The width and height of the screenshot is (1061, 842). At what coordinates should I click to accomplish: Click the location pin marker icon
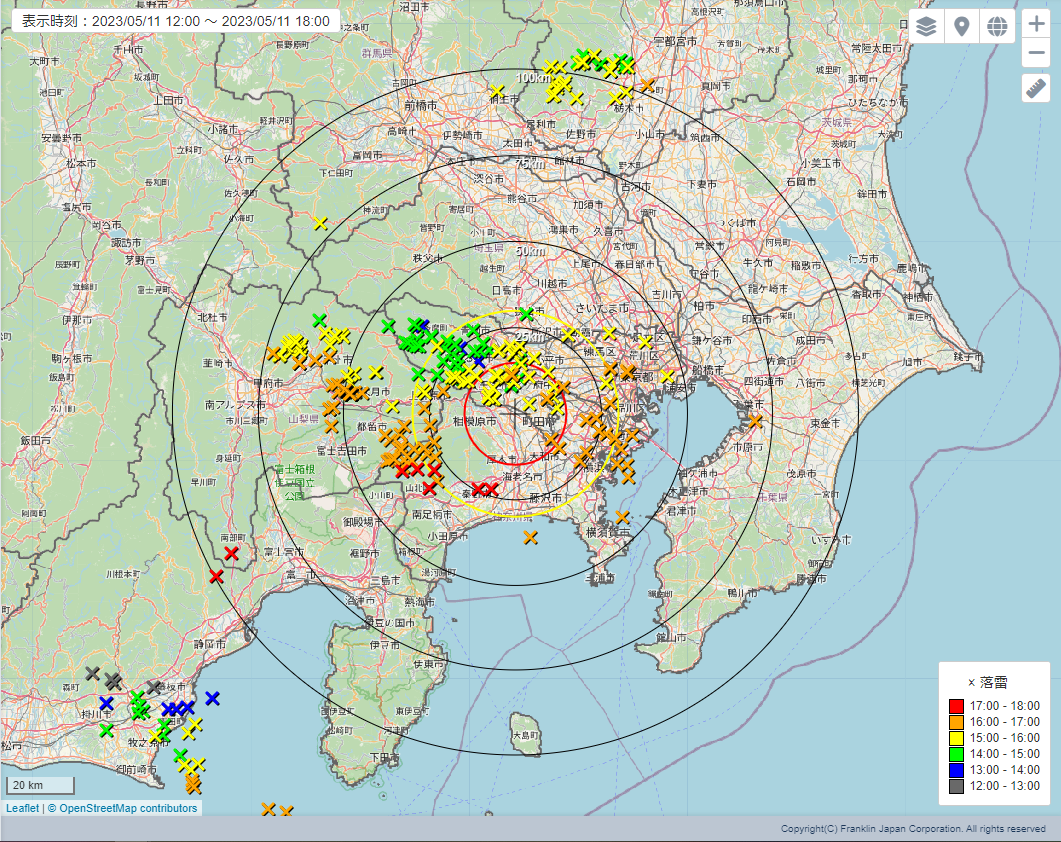tap(962, 27)
